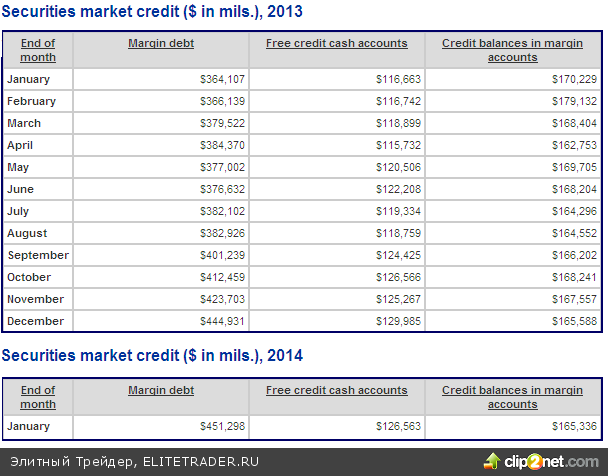The width and height of the screenshot is (608, 476).
Task: Click the 2013 'Free credit cash accounts' header
Action: coord(336,44)
